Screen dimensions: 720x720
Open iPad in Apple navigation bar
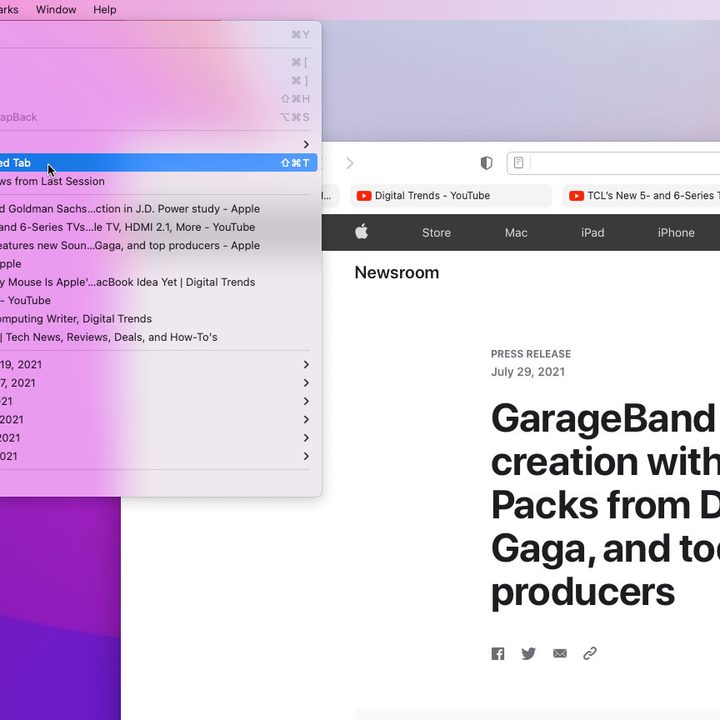click(593, 233)
